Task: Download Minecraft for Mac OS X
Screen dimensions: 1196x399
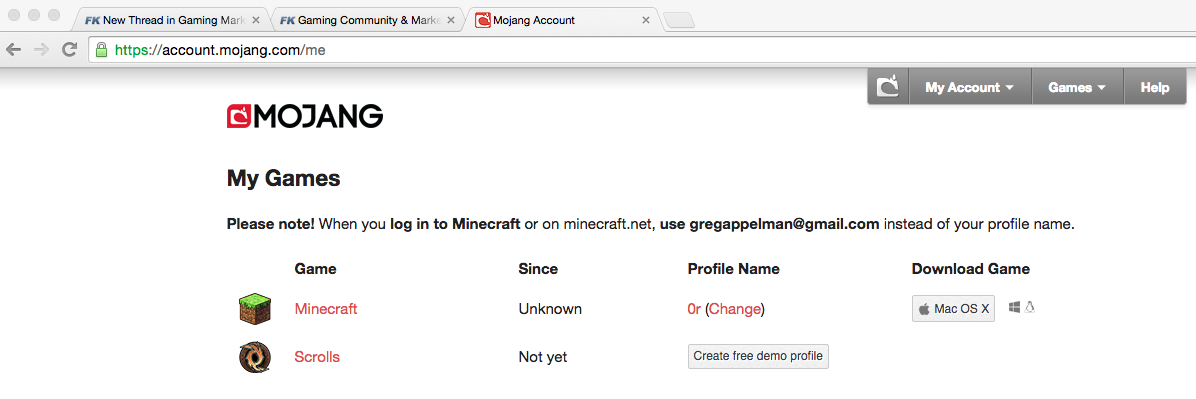Action: pos(953,309)
